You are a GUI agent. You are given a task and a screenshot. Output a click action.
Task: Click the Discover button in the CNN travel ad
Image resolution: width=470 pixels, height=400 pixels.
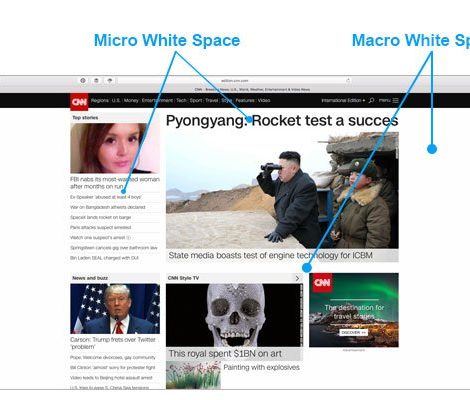[354, 333]
